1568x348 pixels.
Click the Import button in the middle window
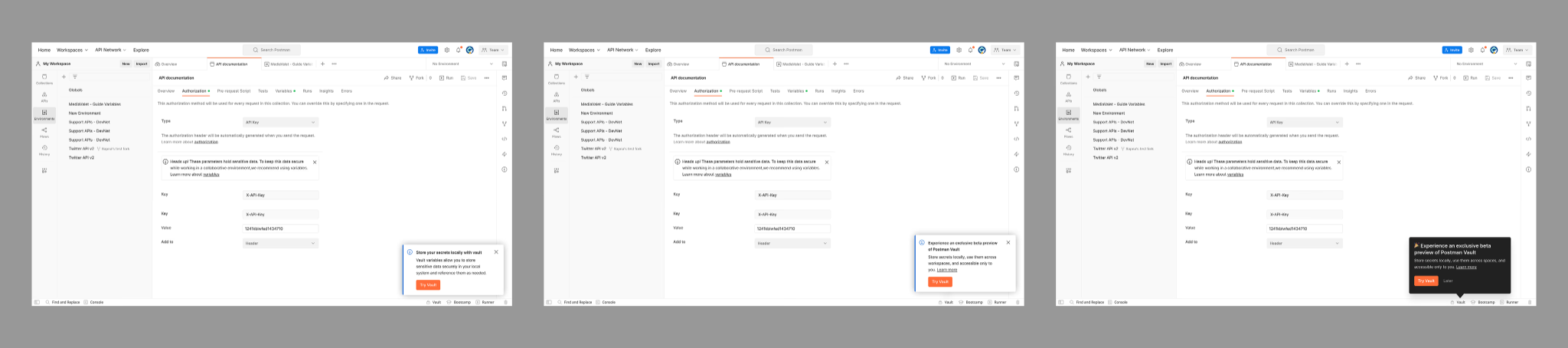654,64
